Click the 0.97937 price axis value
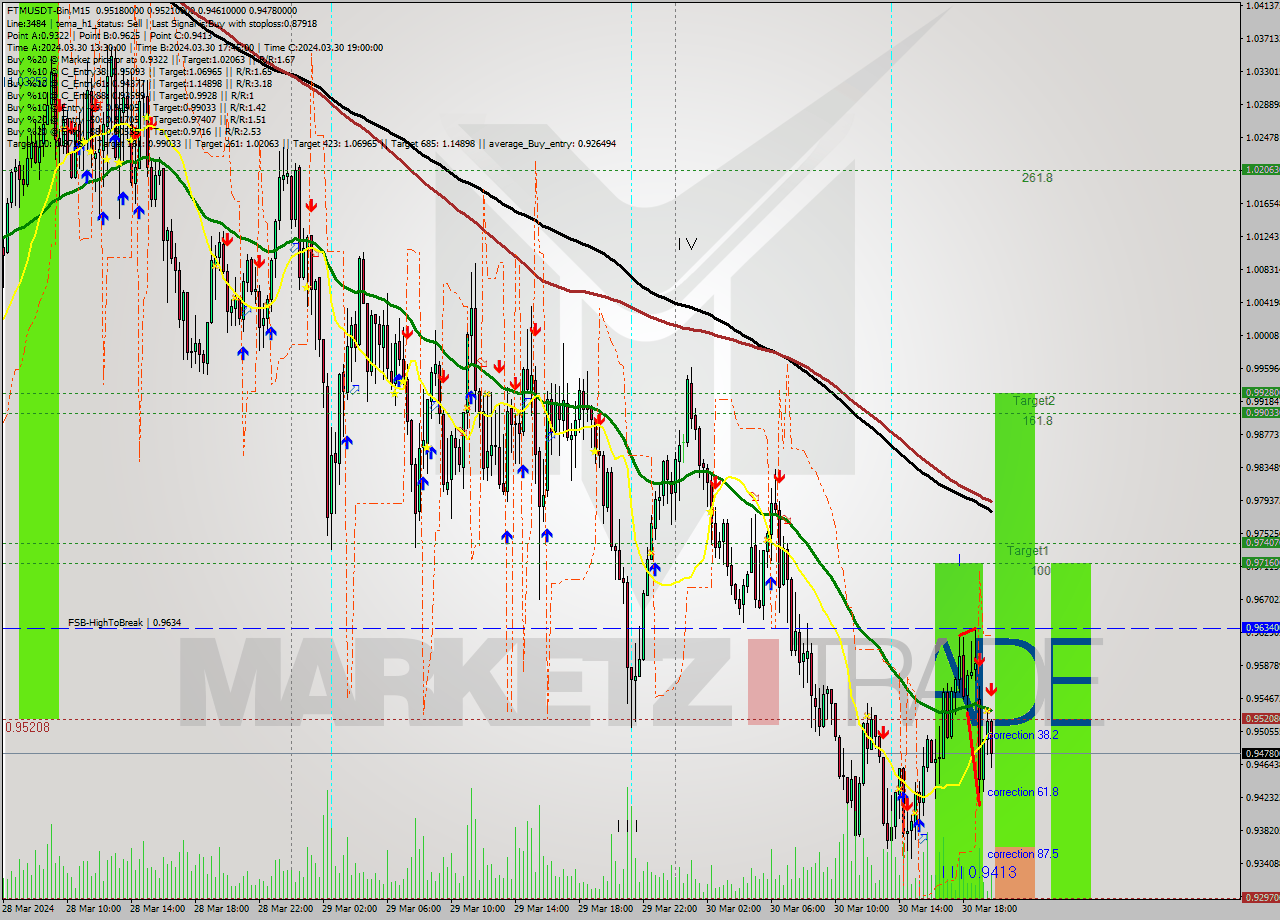 [1262, 500]
